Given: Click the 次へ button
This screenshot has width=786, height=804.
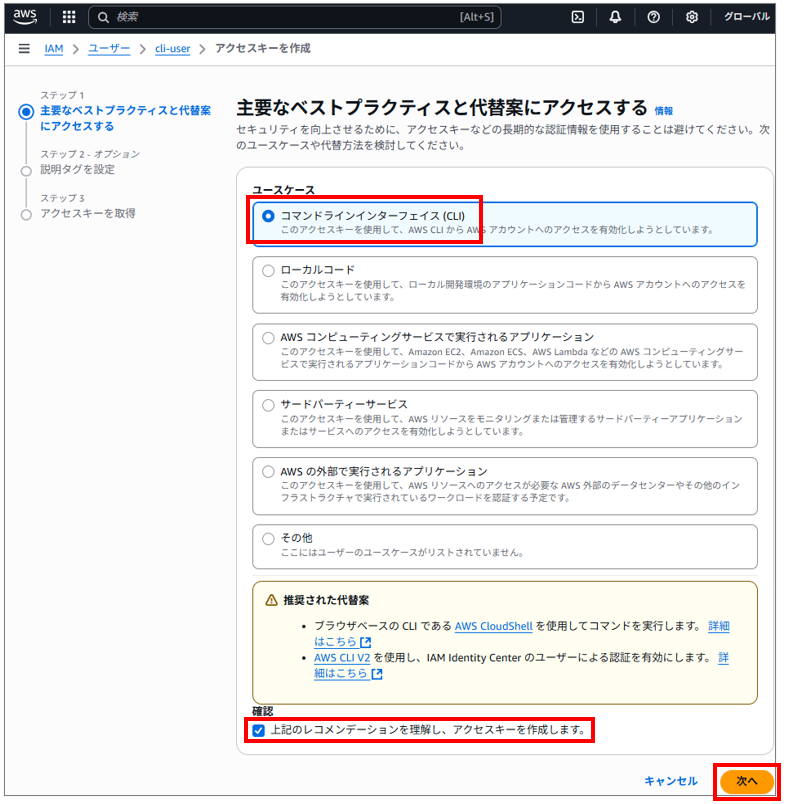Looking at the screenshot, I should click(747, 781).
